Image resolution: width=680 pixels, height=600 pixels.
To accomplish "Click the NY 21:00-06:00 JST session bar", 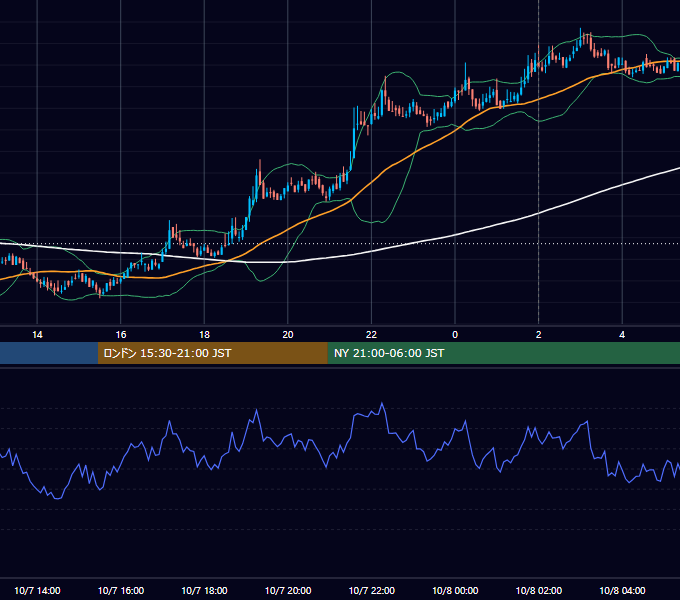I will pos(503,353).
